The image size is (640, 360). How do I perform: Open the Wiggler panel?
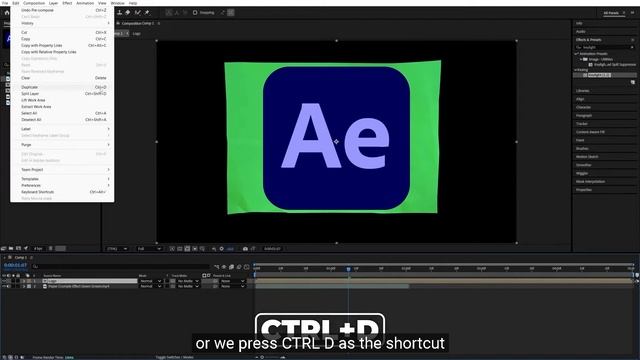pos(582,173)
